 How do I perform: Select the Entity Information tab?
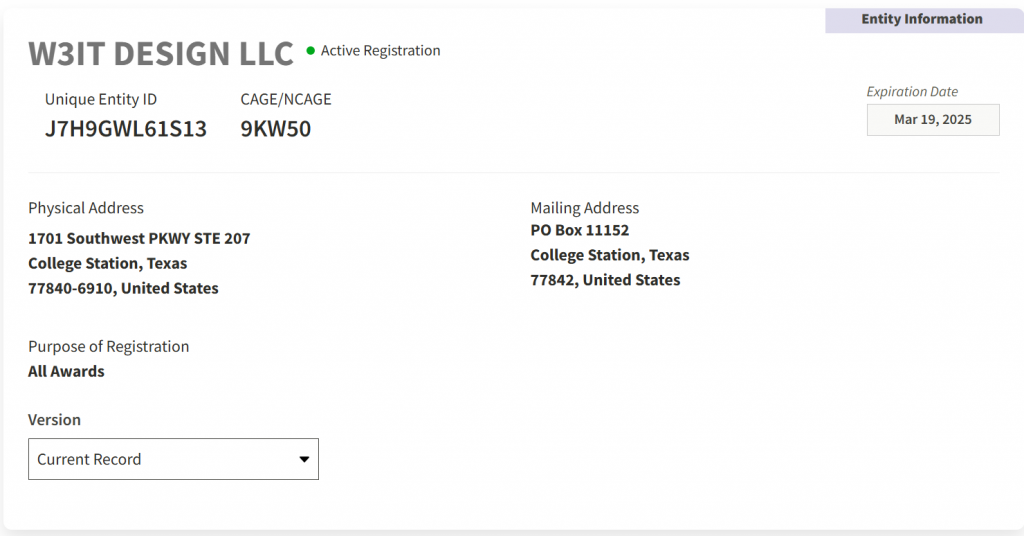(x=921, y=19)
